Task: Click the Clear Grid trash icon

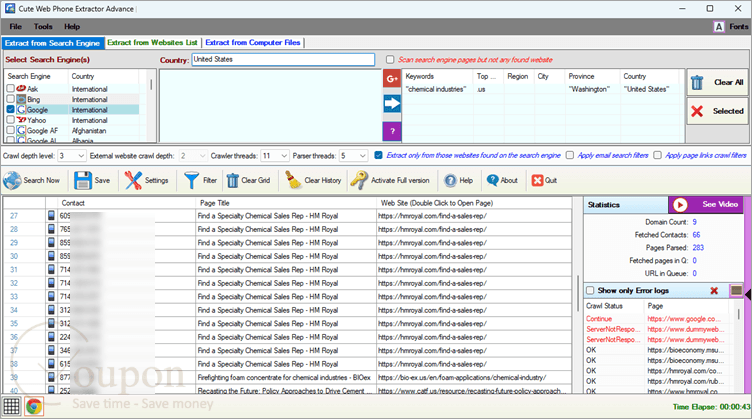Action: [x=233, y=181]
